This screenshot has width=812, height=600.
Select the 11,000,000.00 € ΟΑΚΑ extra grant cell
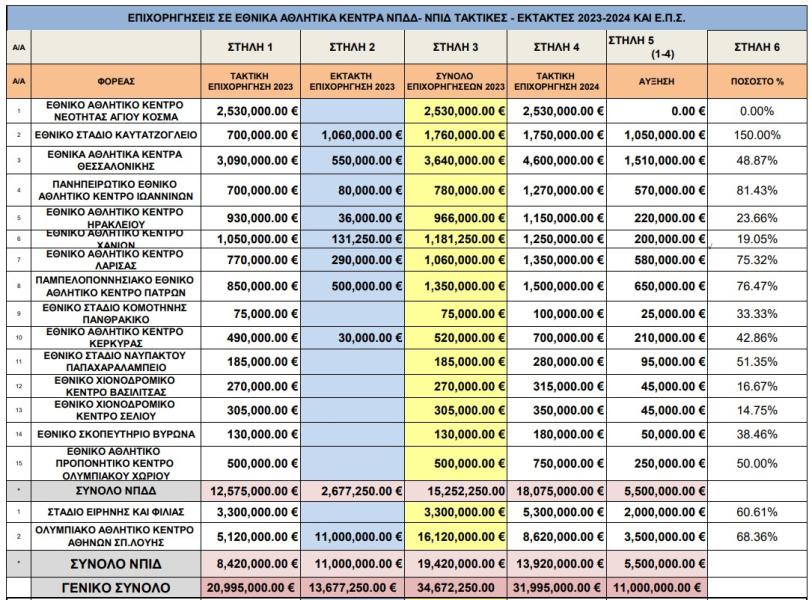(353, 537)
